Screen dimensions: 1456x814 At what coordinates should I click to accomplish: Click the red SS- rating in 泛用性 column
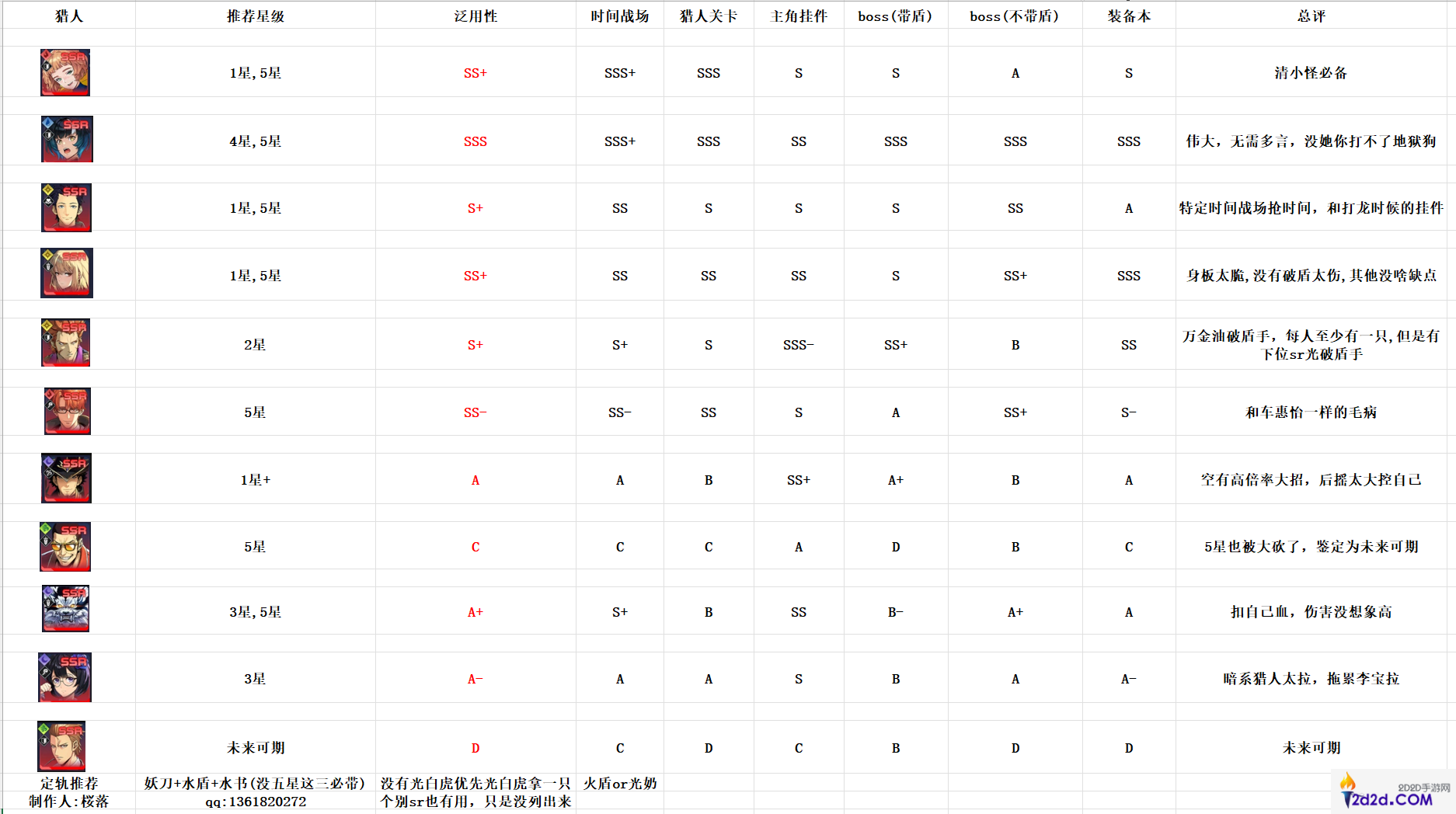[475, 412]
